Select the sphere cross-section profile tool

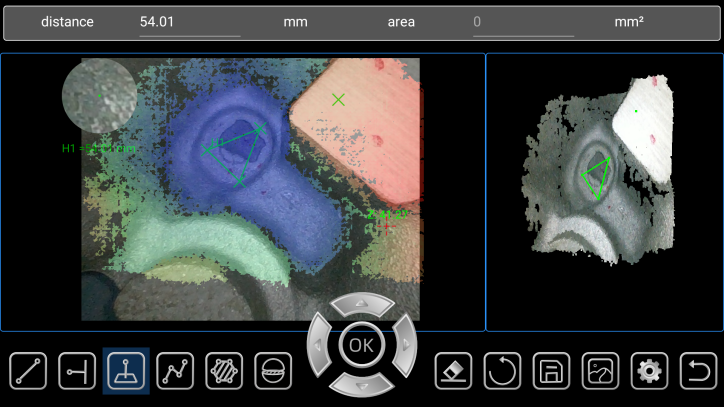273,371
